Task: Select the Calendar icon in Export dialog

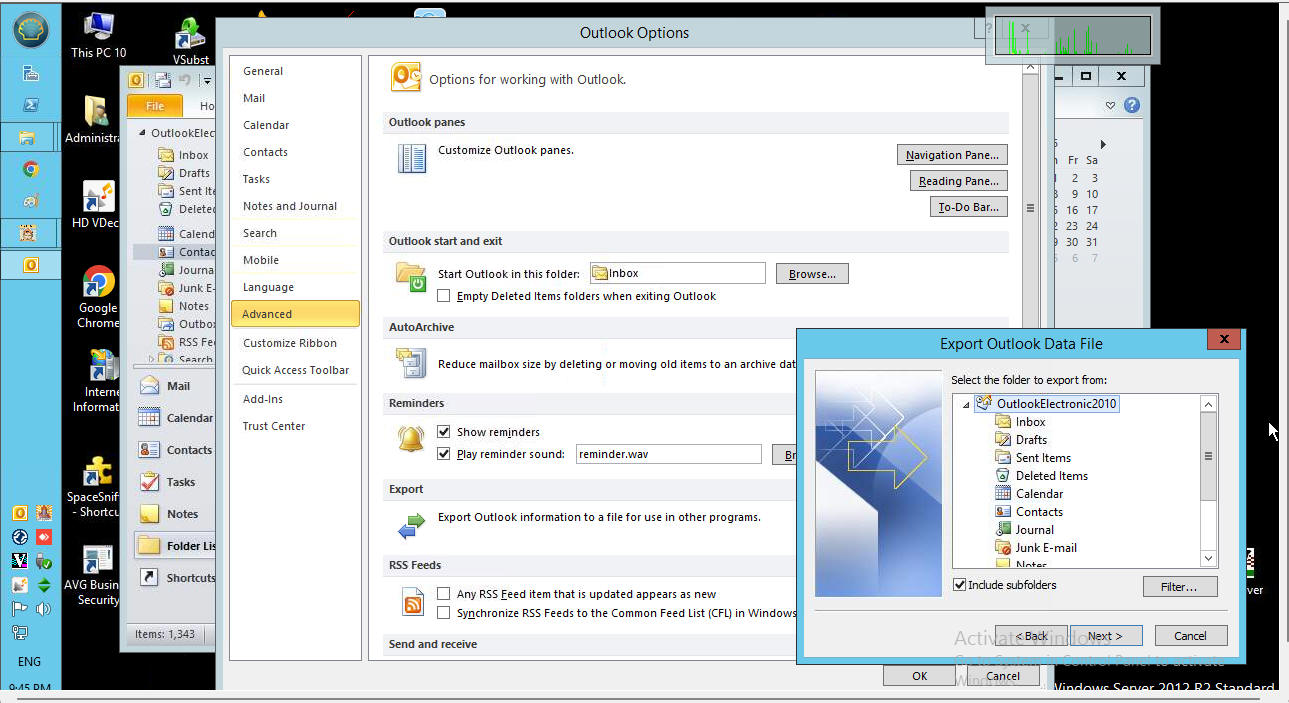Action: pyautogui.click(x=1003, y=494)
